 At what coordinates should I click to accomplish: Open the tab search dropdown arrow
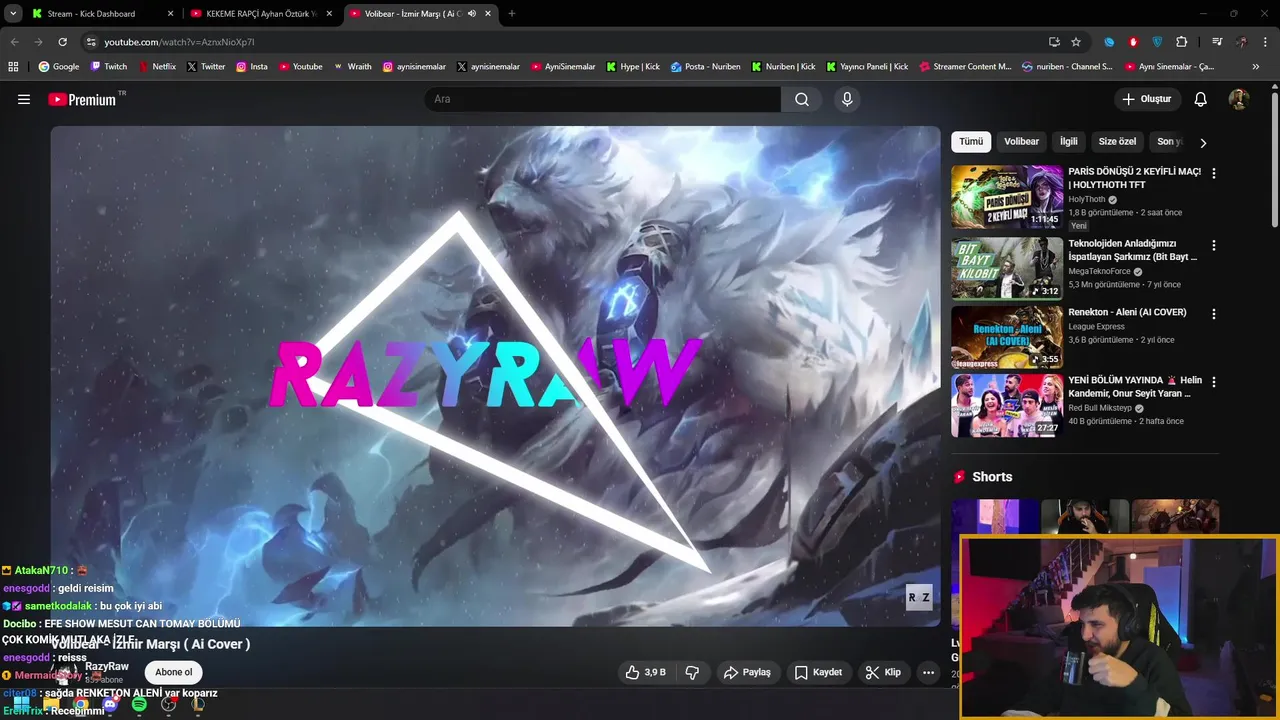point(13,14)
